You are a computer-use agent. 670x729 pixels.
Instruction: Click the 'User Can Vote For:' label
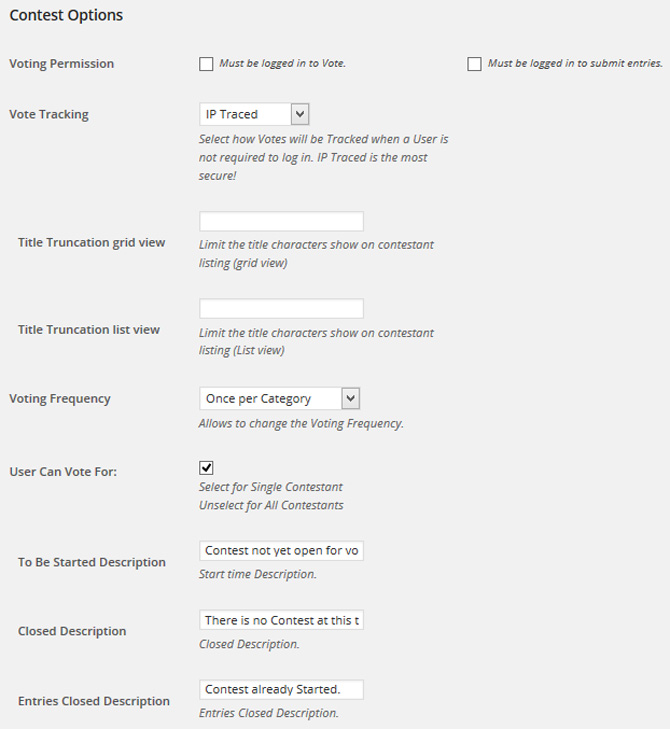click(x=63, y=471)
